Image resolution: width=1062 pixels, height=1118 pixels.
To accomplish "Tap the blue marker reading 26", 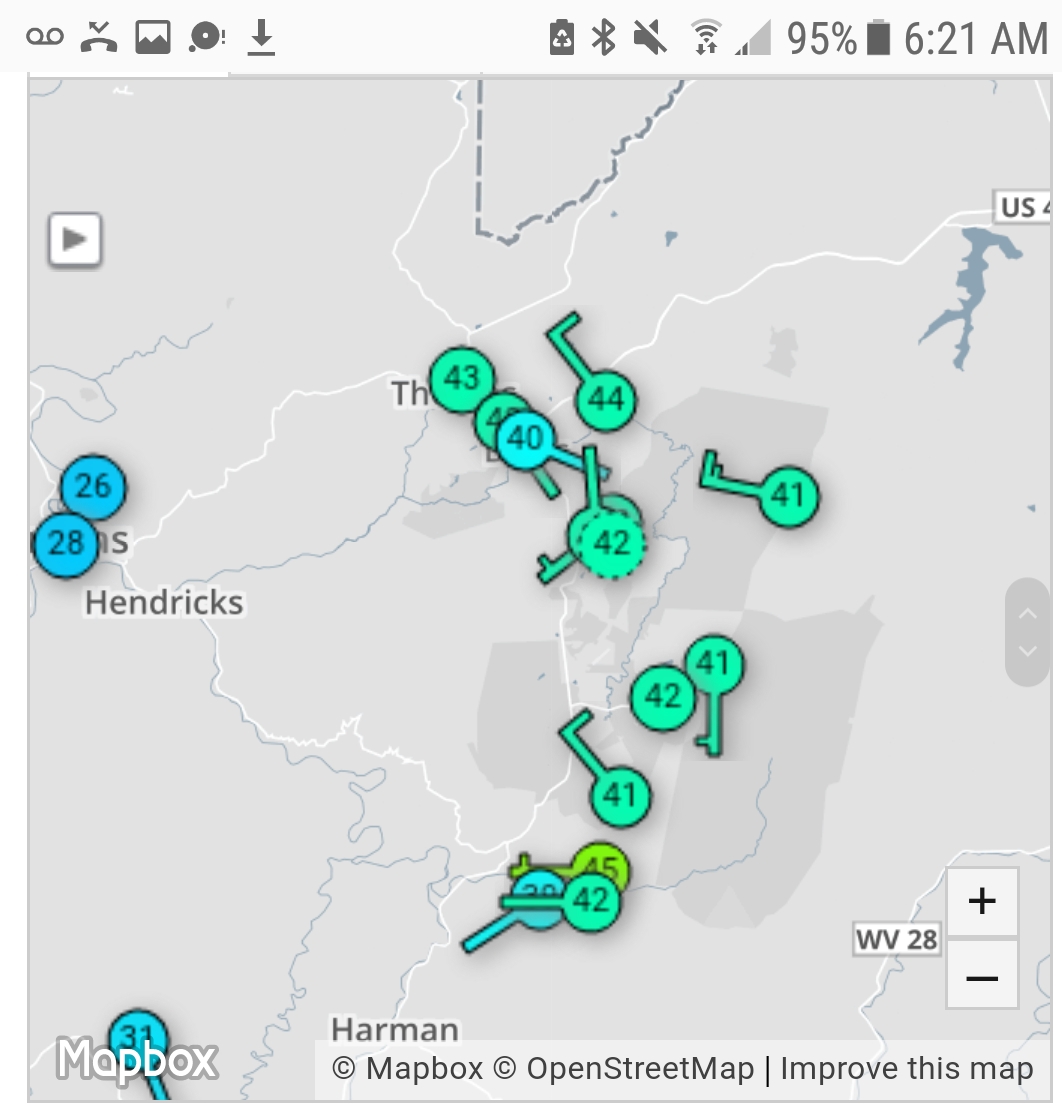I will [x=93, y=487].
